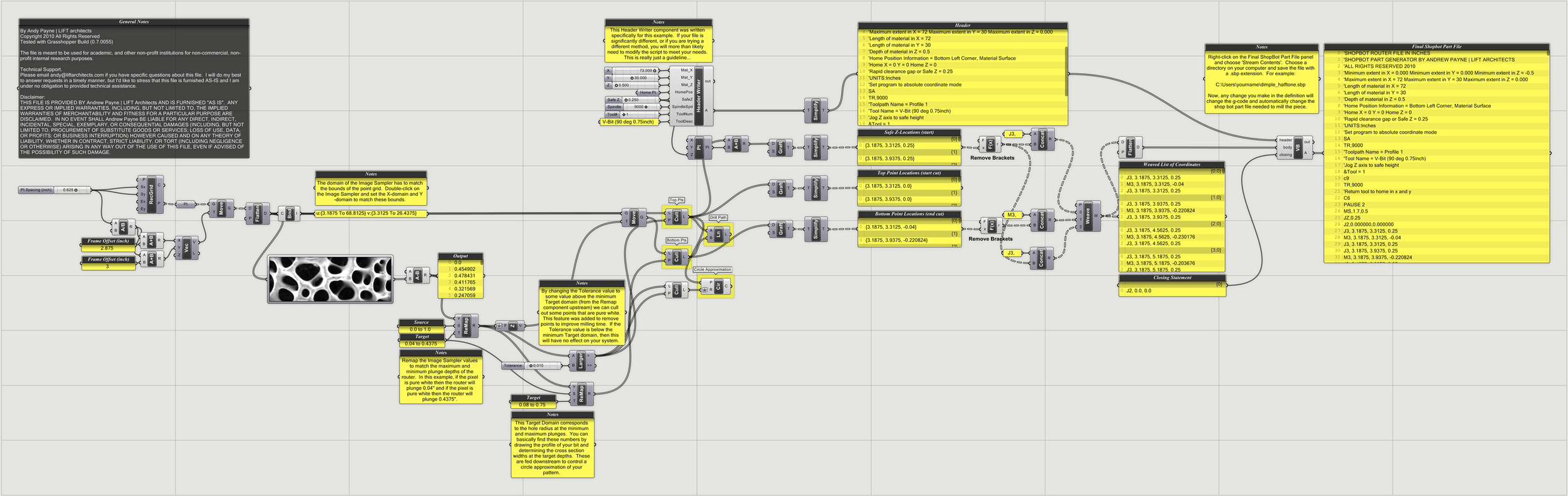
Task: Select the Concat component fed by the M3 panel
Action: pyautogui.click(x=1042, y=220)
